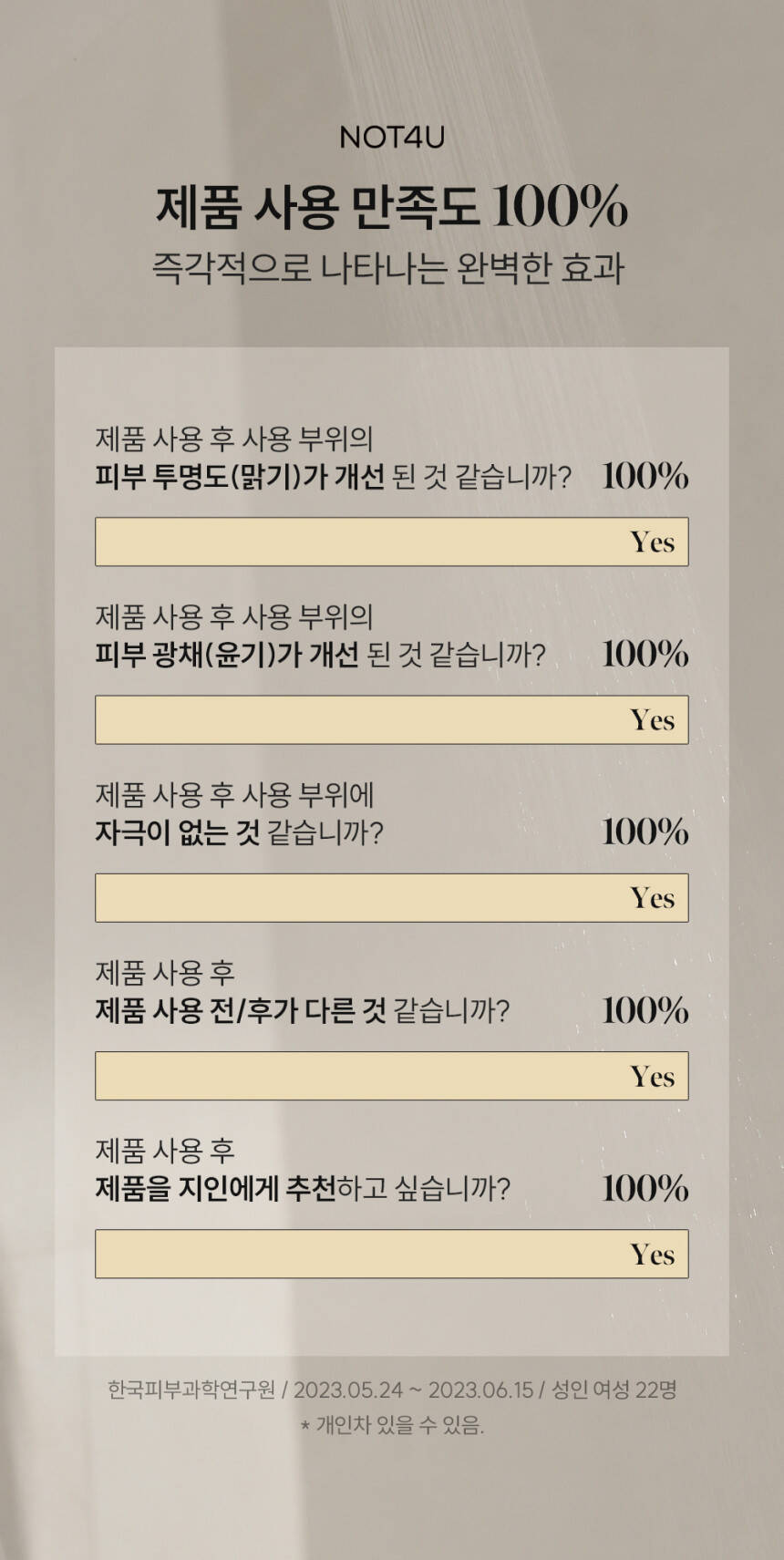
Task: Click the Yes bar under 피부 광채 question
Action: (x=392, y=720)
